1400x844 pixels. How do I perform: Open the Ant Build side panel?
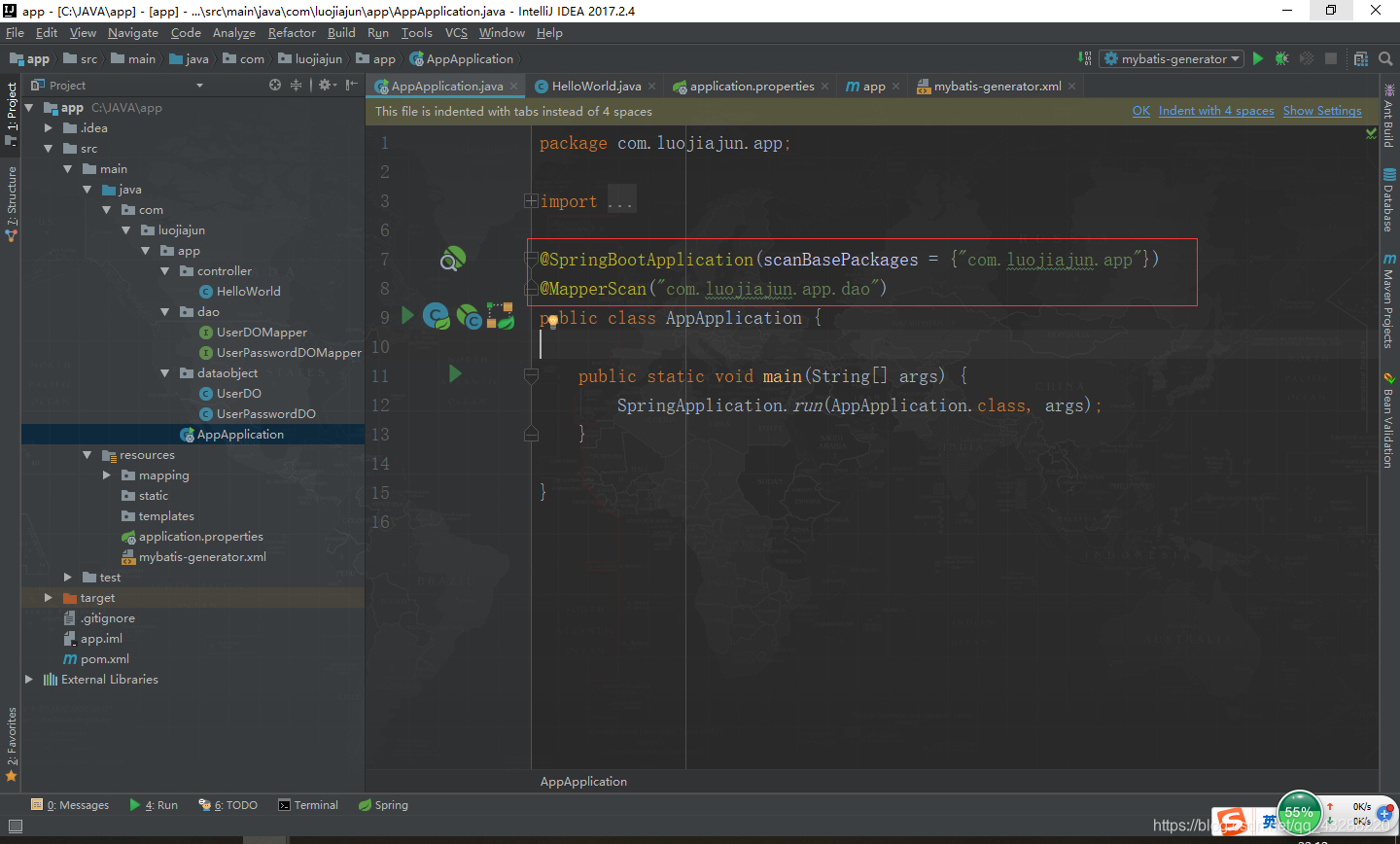(x=1389, y=116)
